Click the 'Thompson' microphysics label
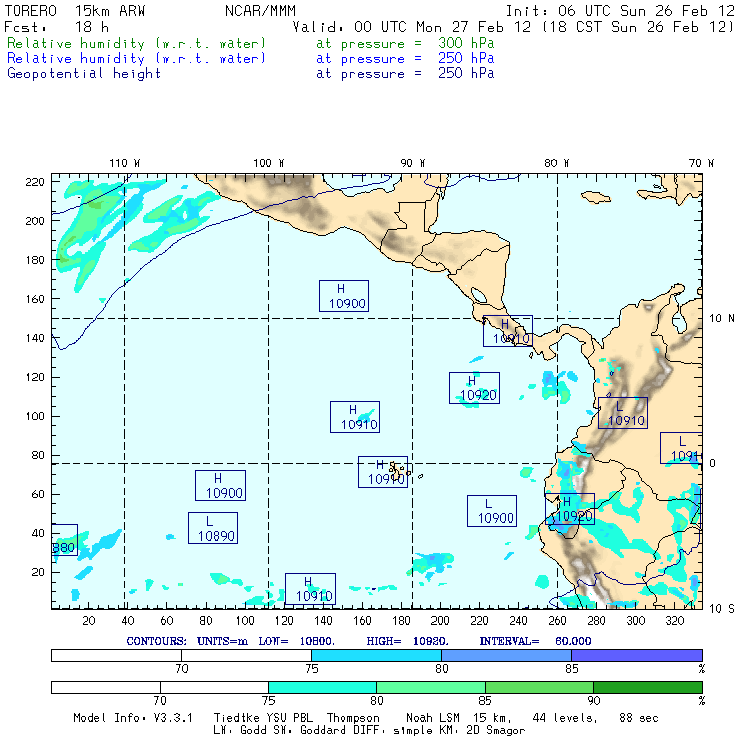Screen dimensions: 740x740 pos(353,718)
